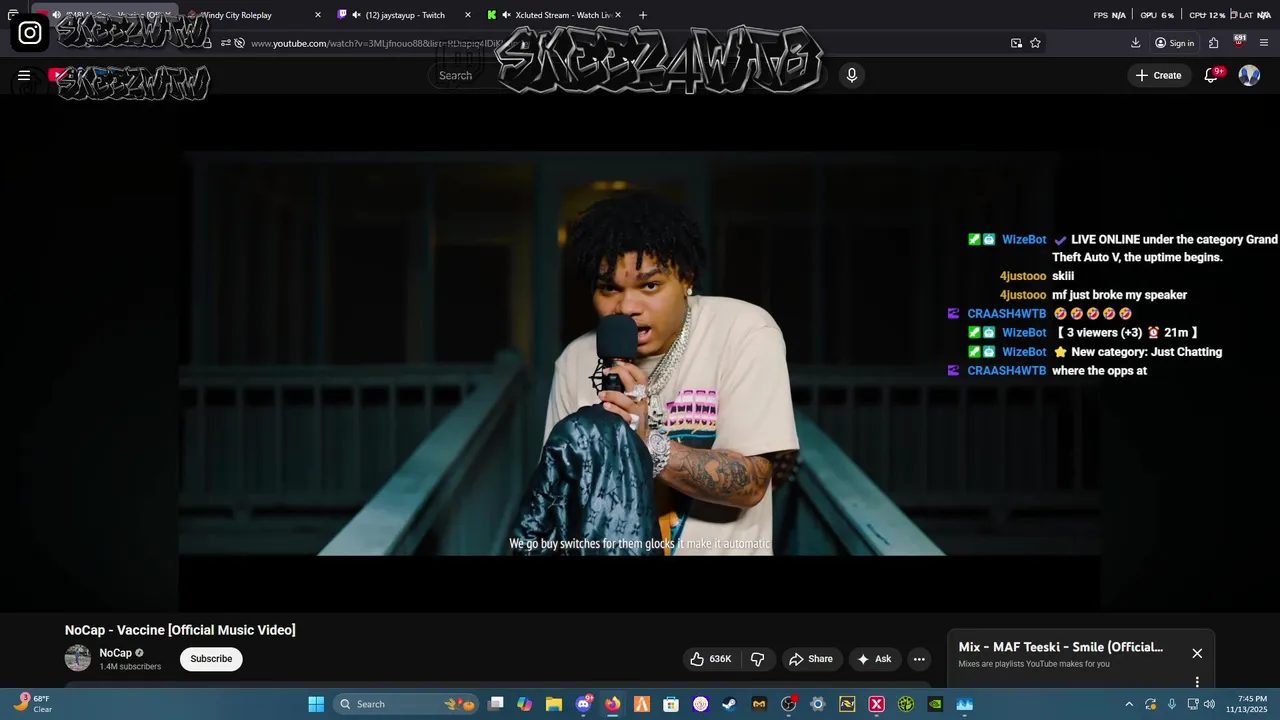Click the Ask button
1280x720 pixels.
coord(874,659)
